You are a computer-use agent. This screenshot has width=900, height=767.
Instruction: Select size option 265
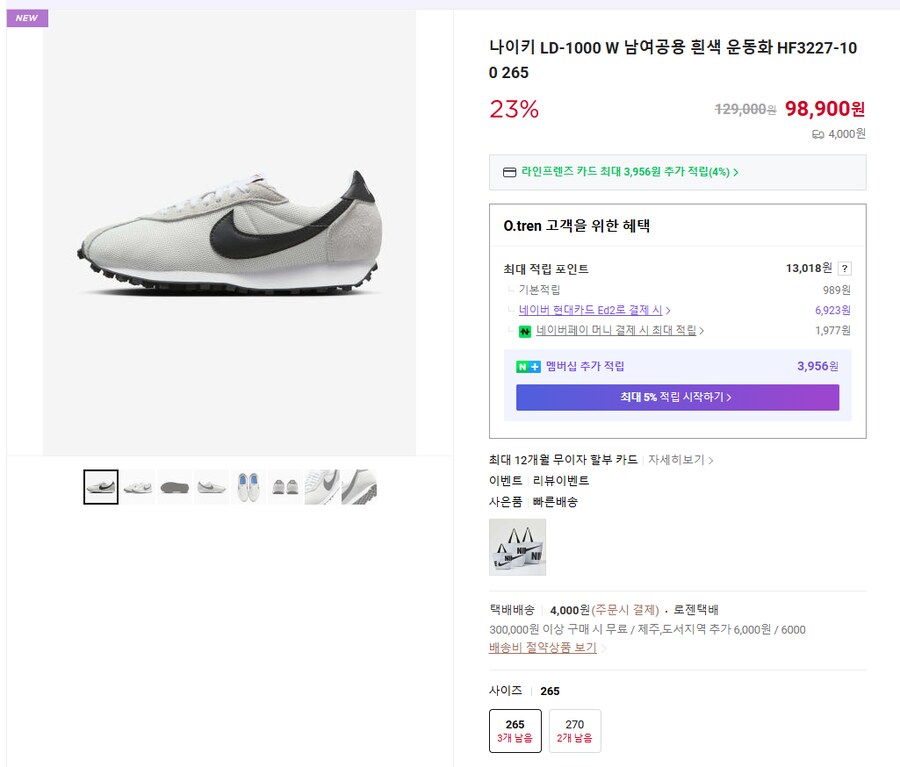pos(514,730)
